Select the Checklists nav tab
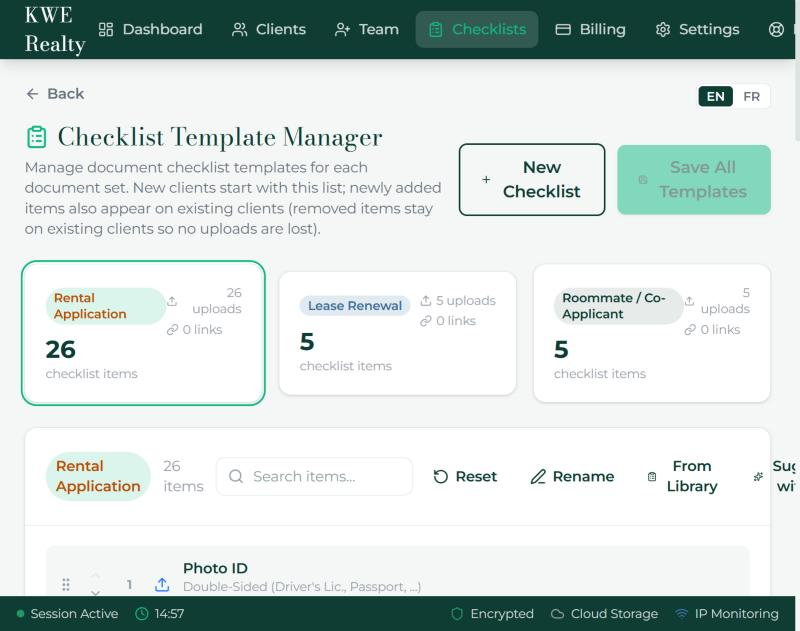 click(477, 30)
